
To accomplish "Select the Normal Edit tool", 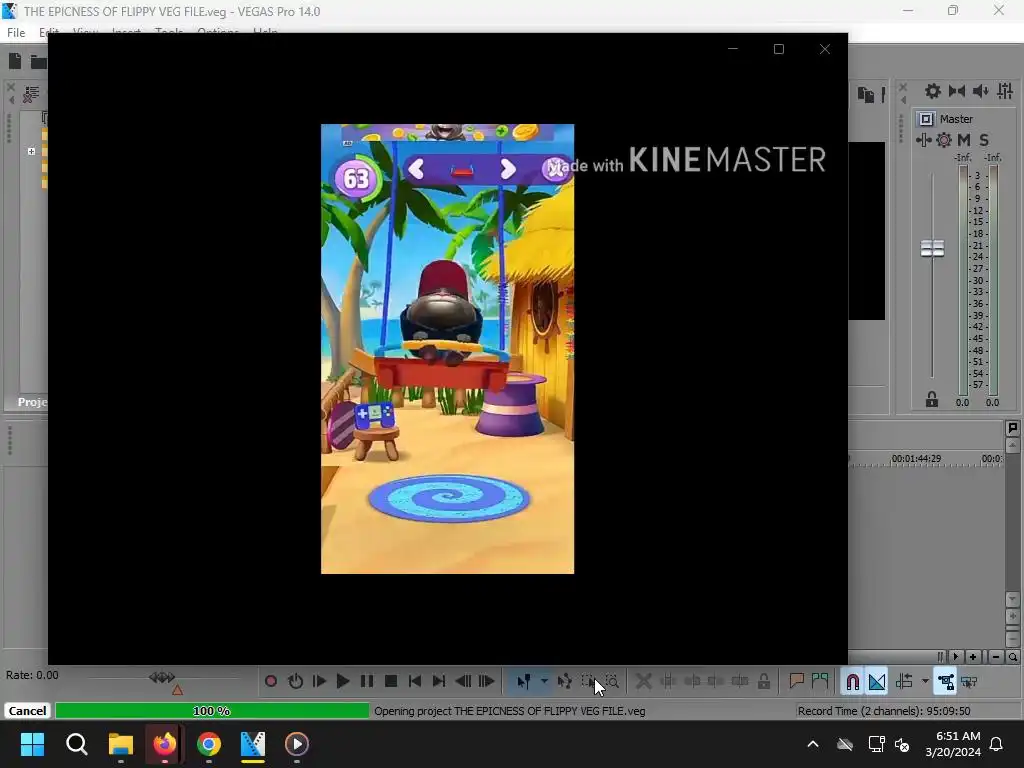I will [524, 682].
